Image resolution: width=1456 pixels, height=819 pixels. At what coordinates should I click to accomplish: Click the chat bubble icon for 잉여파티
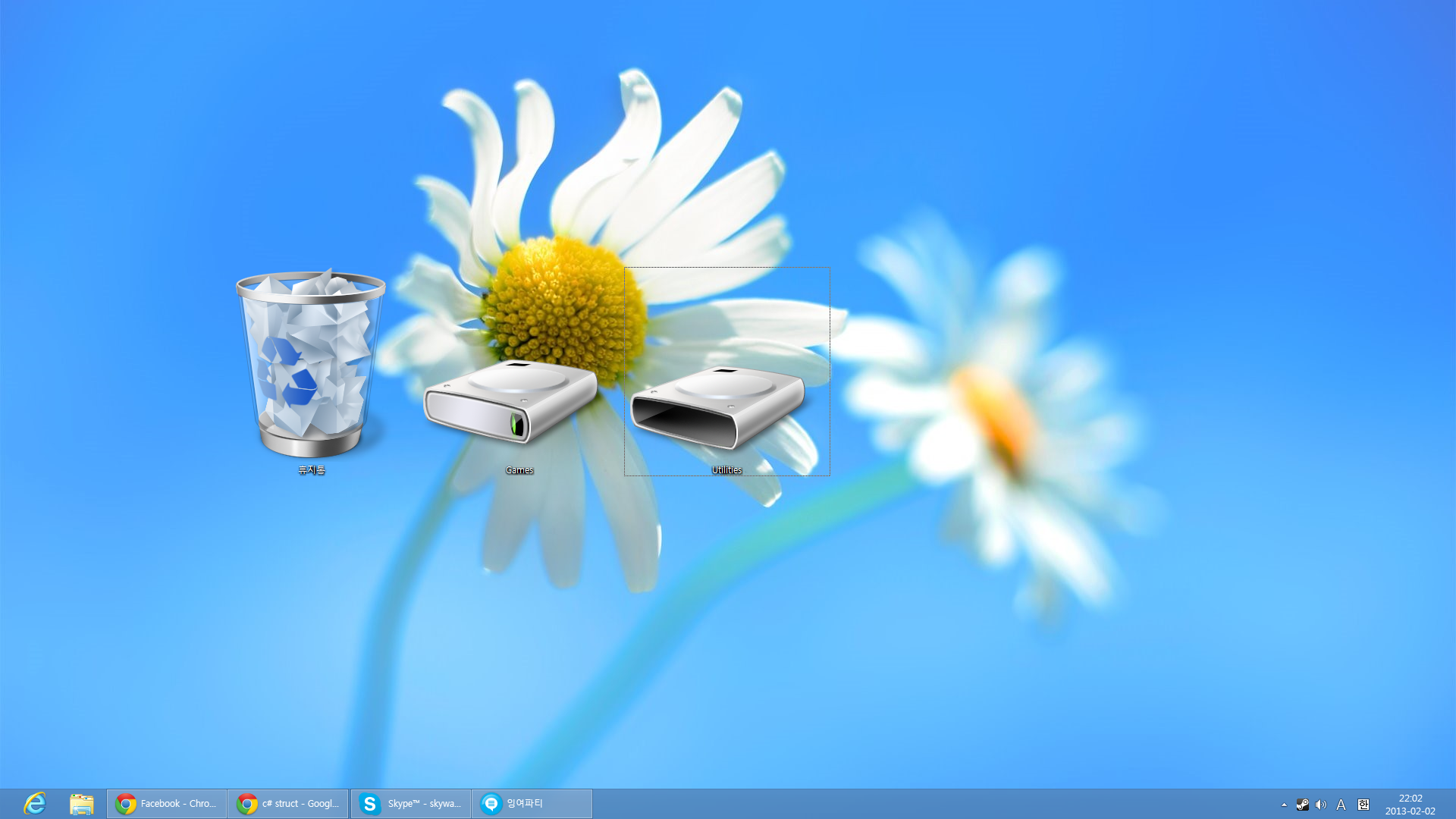point(491,803)
